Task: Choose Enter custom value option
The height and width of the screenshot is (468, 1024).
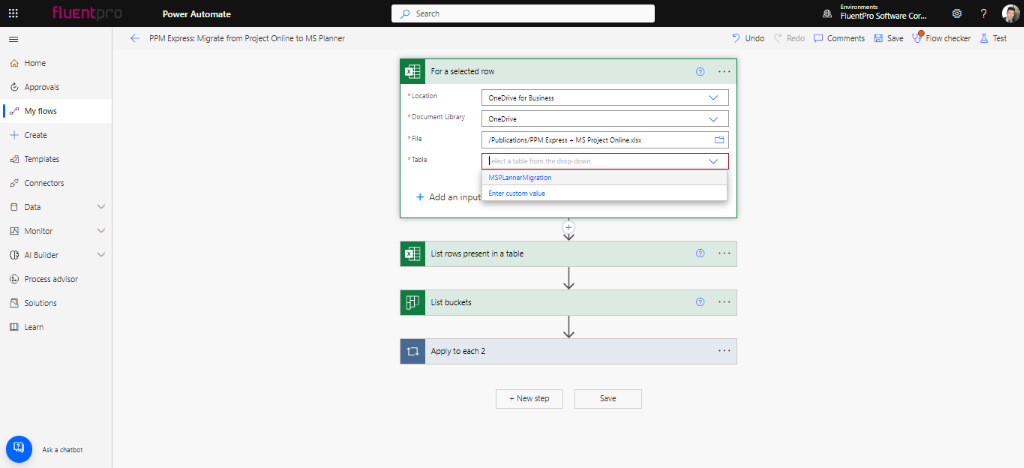Action: click(604, 193)
